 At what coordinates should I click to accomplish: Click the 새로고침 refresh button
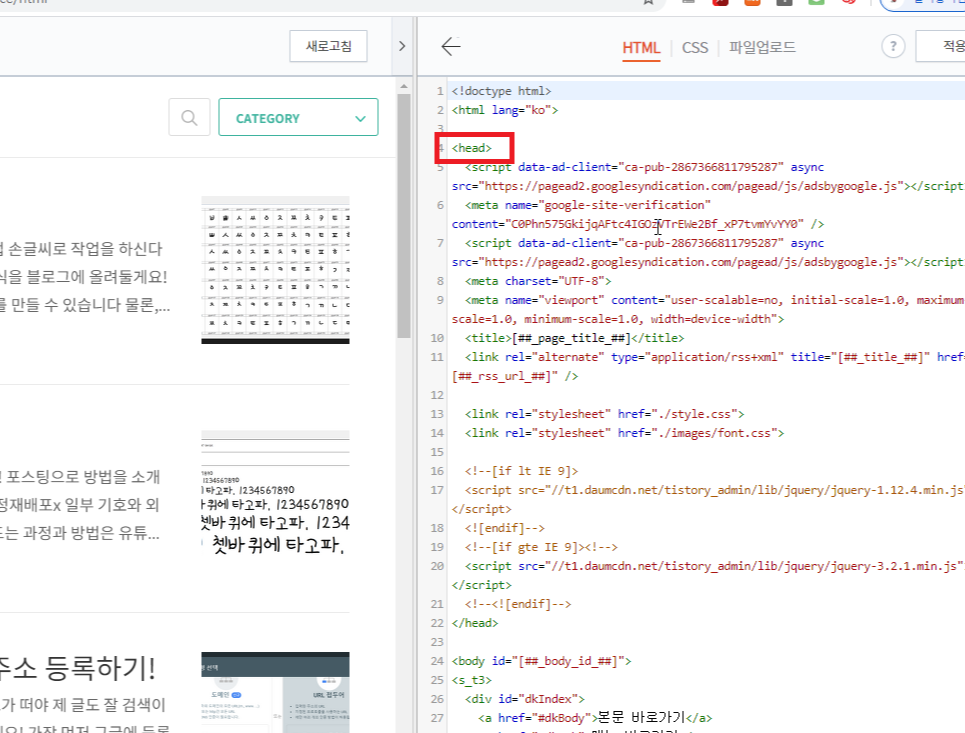(x=329, y=46)
